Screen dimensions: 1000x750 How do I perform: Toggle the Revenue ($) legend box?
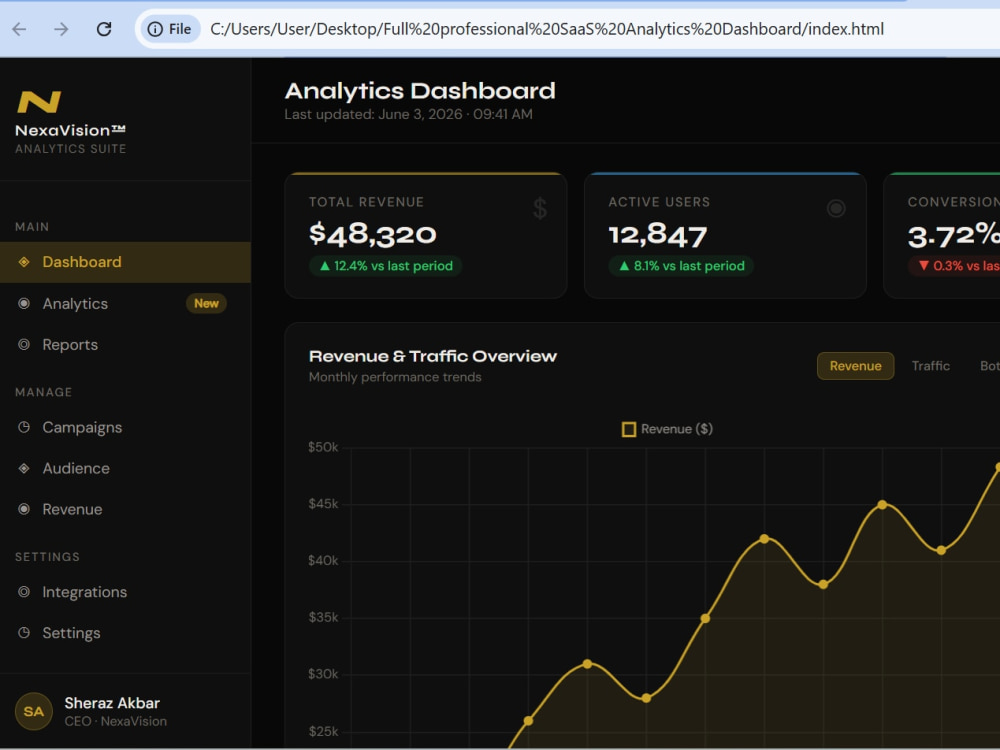point(629,429)
